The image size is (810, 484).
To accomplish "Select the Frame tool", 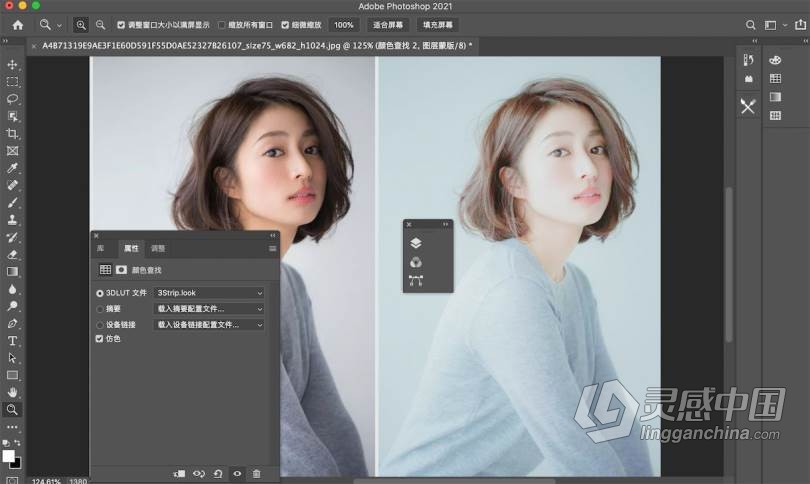I will click(x=12, y=151).
